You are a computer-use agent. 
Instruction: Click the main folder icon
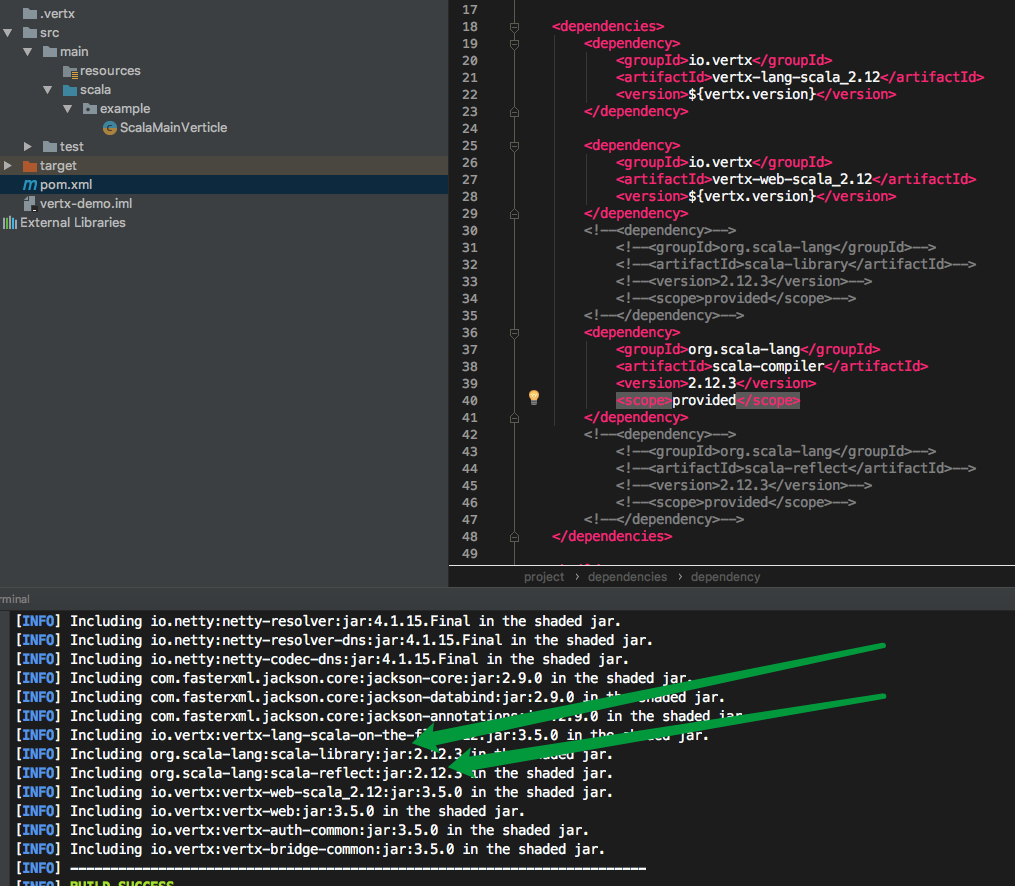(x=50, y=51)
